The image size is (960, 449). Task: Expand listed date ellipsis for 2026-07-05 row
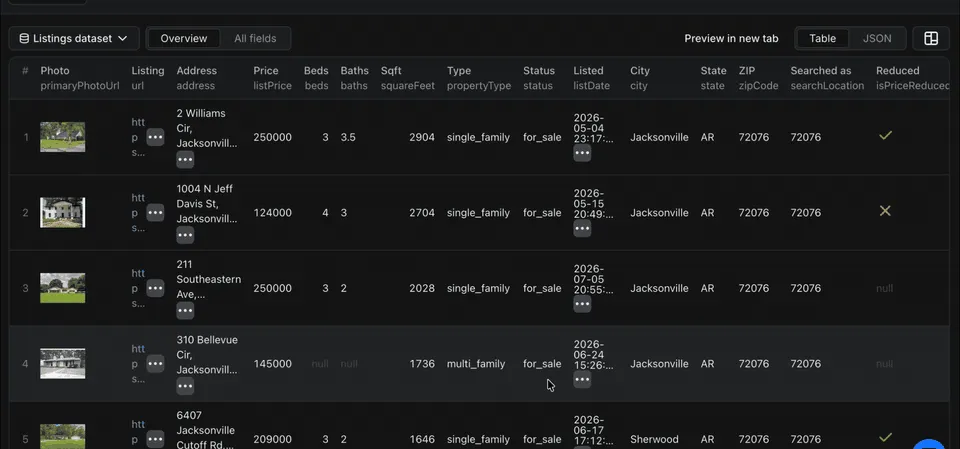pos(582,304)
